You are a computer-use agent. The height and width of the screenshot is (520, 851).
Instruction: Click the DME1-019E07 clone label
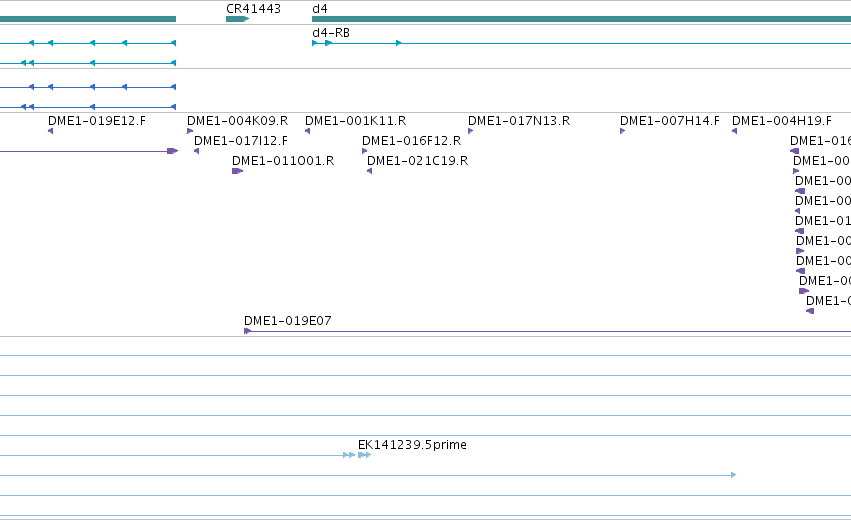pyautogui.click(x=288, y=321)
